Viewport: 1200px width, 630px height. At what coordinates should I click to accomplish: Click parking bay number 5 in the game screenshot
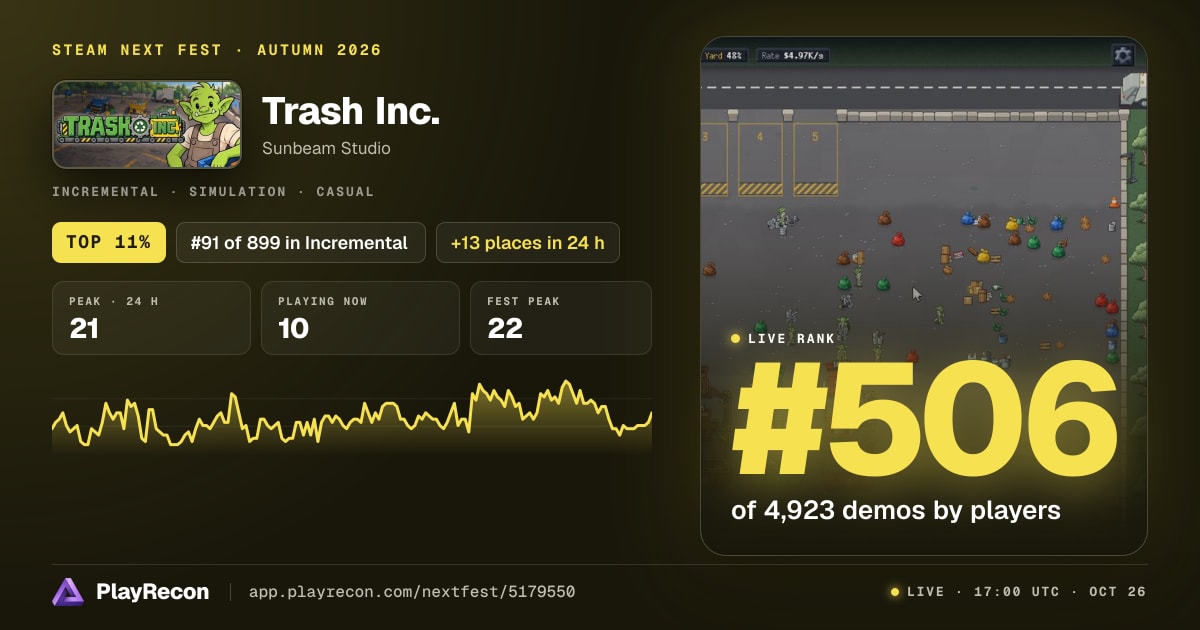815,159
